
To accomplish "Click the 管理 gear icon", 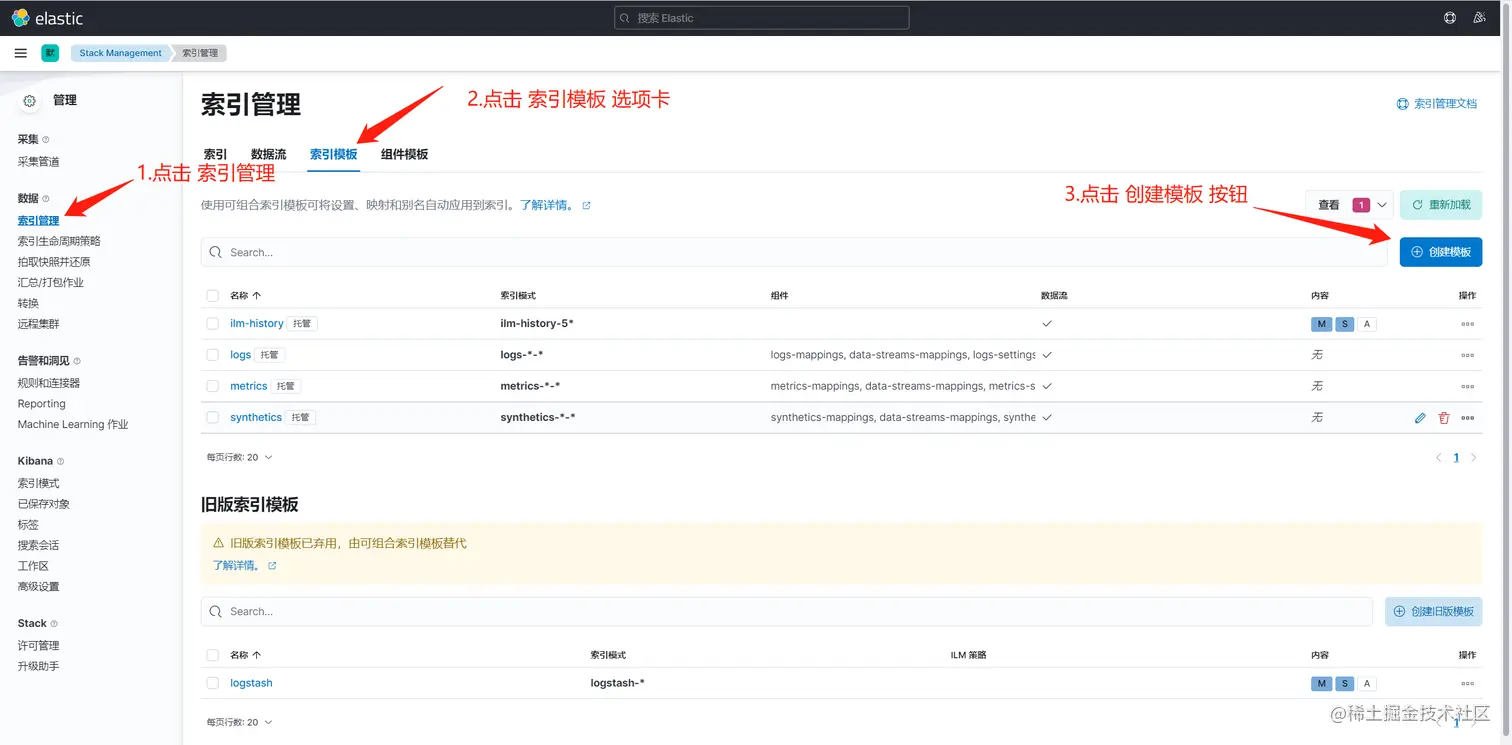I will pyautogui.click(x=30, y=100).
